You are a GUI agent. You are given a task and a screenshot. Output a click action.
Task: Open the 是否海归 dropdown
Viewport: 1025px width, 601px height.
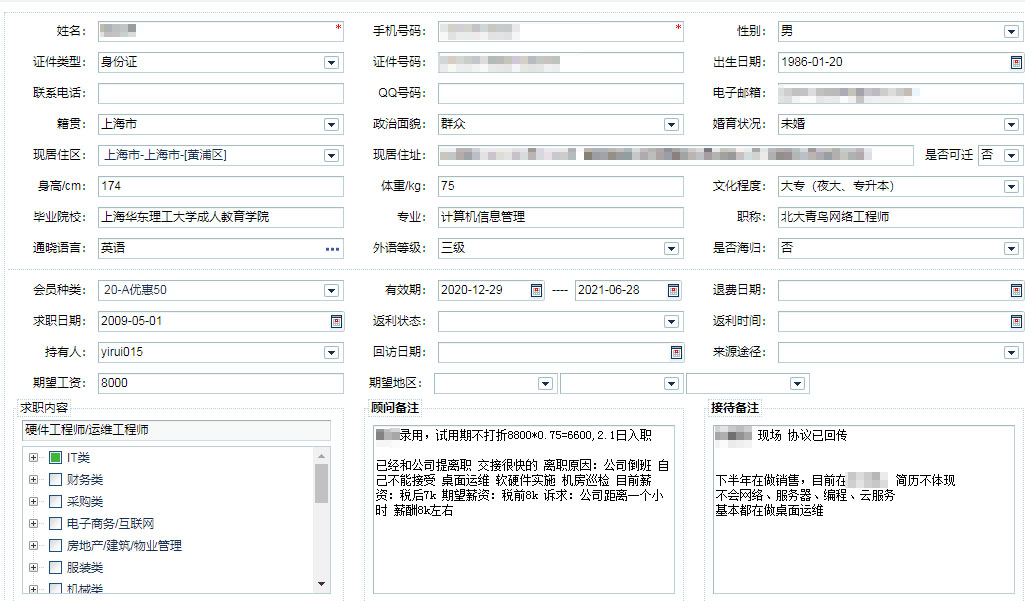[x=1011, y=249]
